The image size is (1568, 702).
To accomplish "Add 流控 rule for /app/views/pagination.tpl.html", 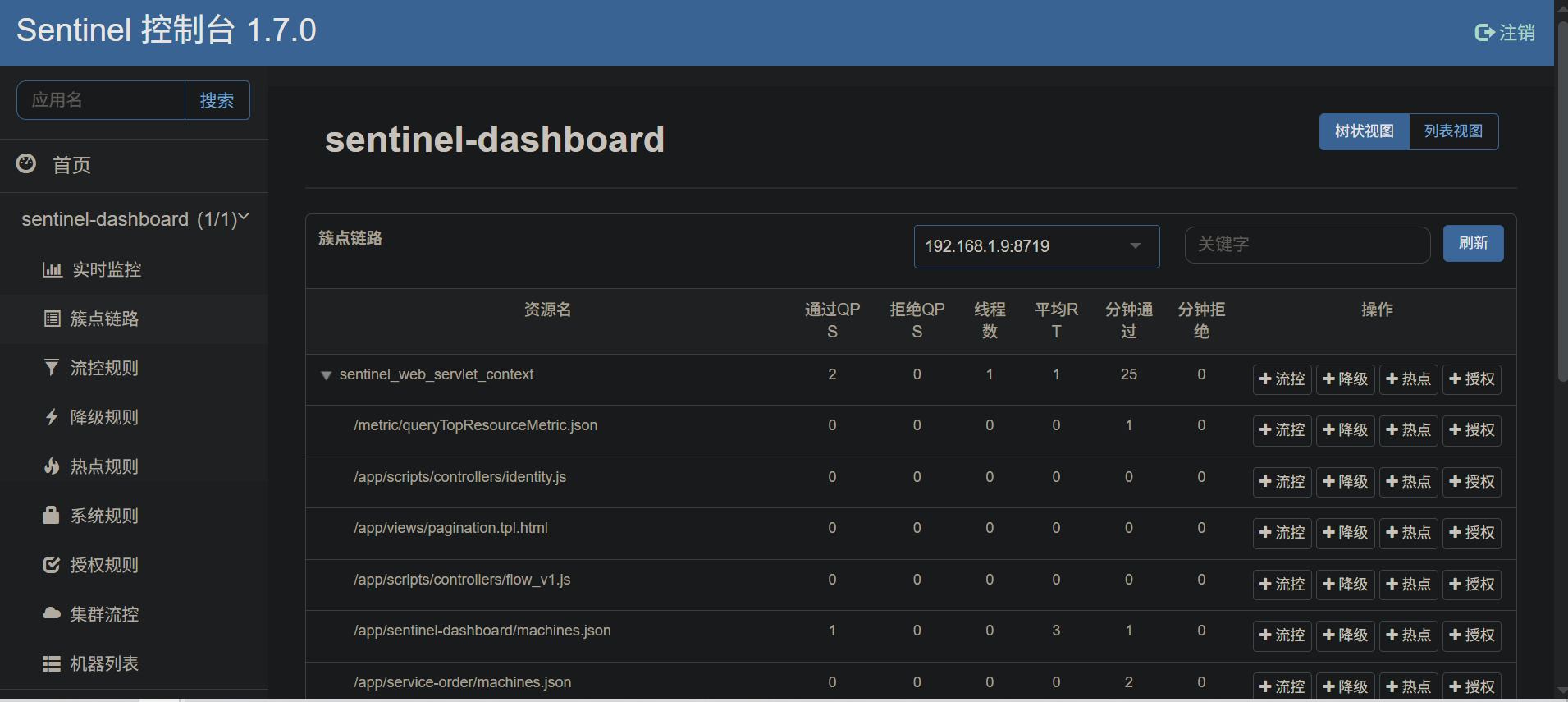I will (1282, 533).
